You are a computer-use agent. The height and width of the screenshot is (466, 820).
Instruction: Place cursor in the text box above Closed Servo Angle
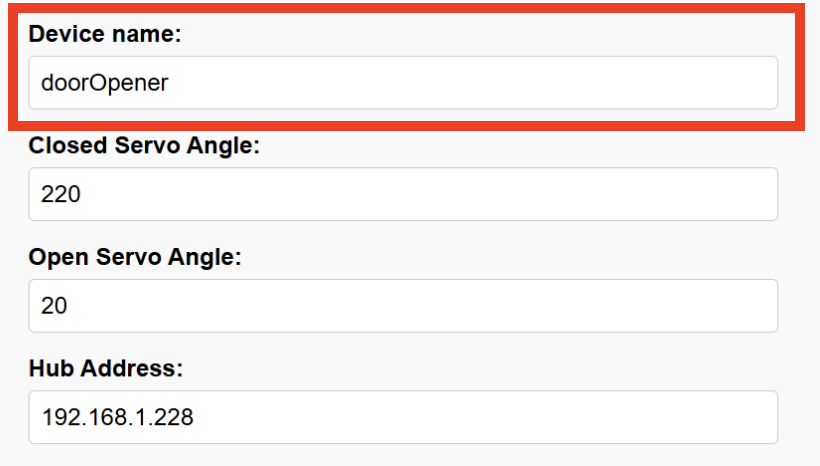403,83
